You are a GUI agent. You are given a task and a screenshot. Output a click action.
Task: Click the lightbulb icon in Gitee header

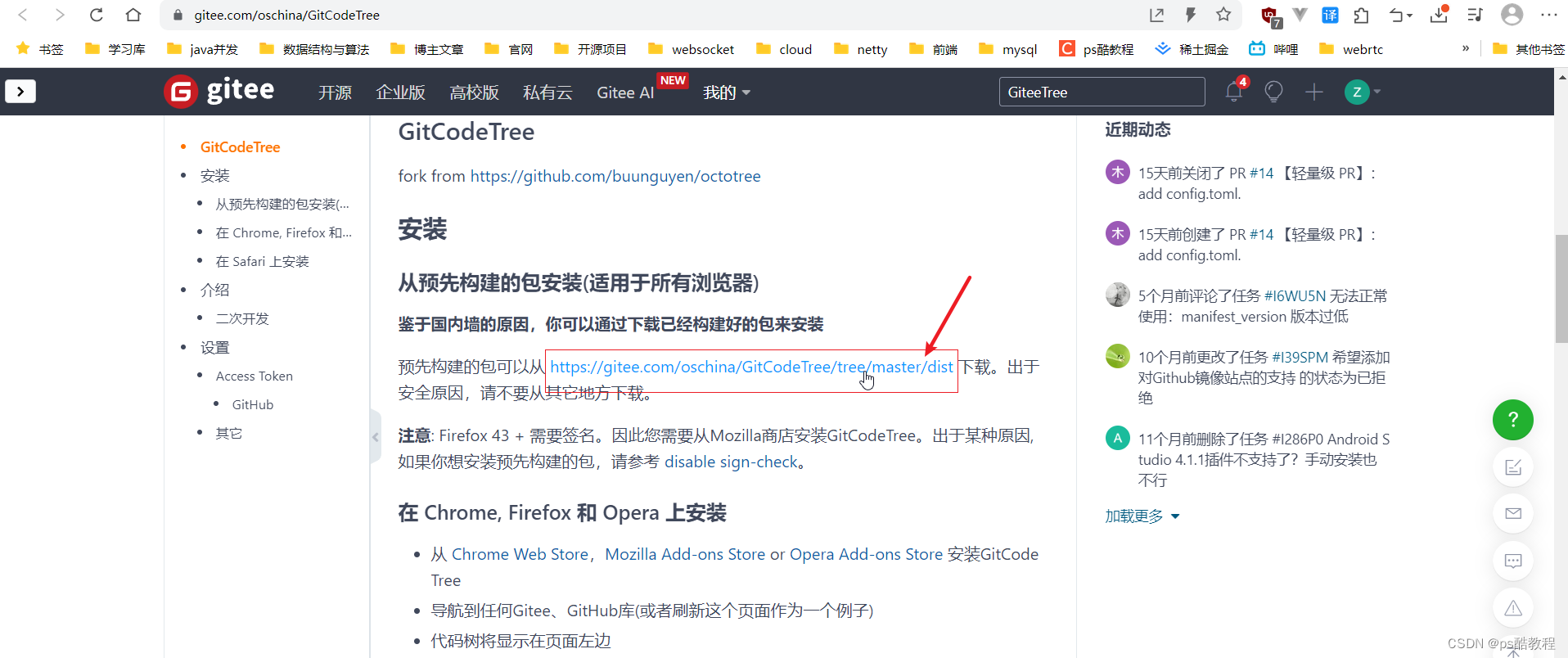tap(1273, 92)
